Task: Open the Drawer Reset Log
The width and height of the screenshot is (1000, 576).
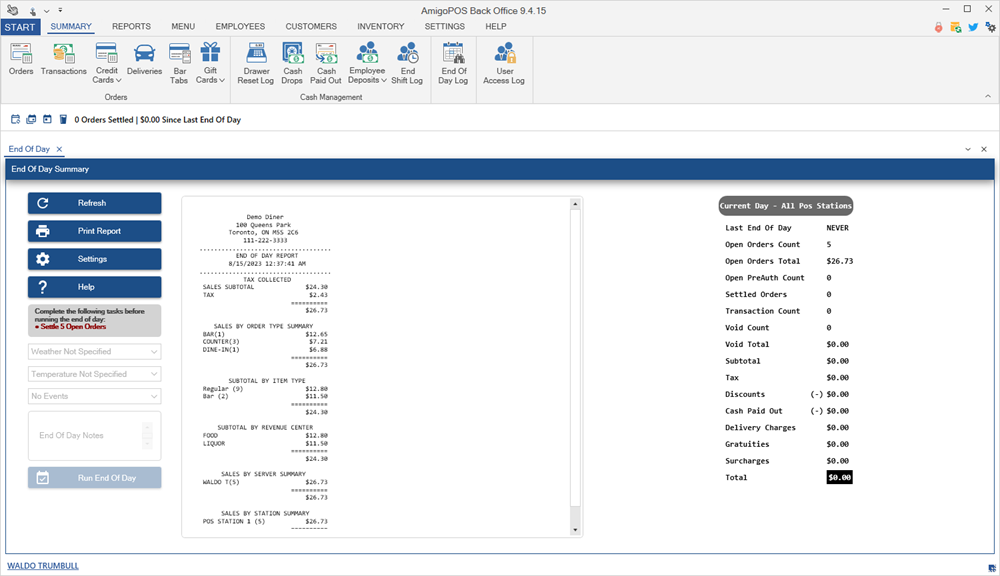Action: point(256,63)
